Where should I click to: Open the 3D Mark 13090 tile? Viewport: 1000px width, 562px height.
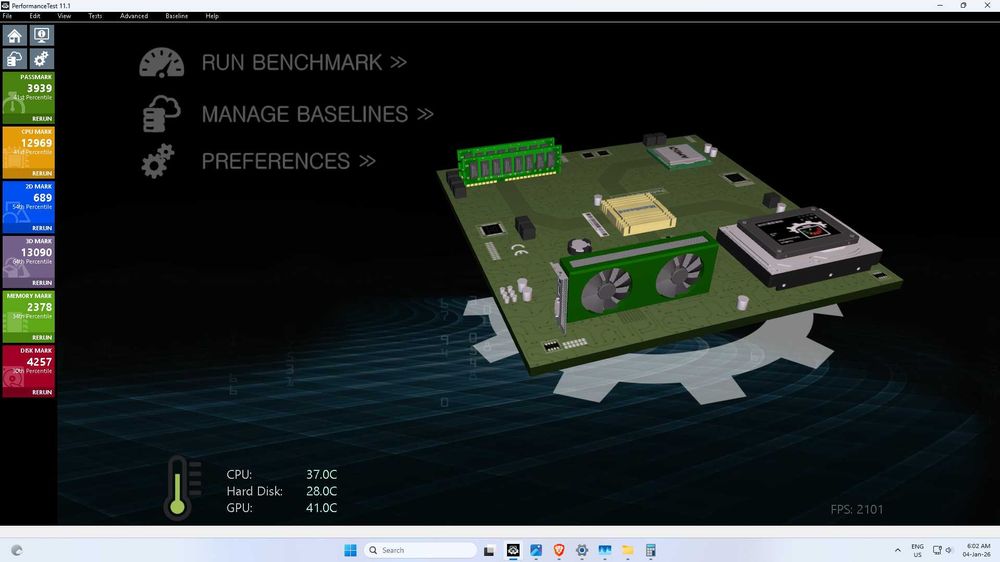(x=29, y=262)
